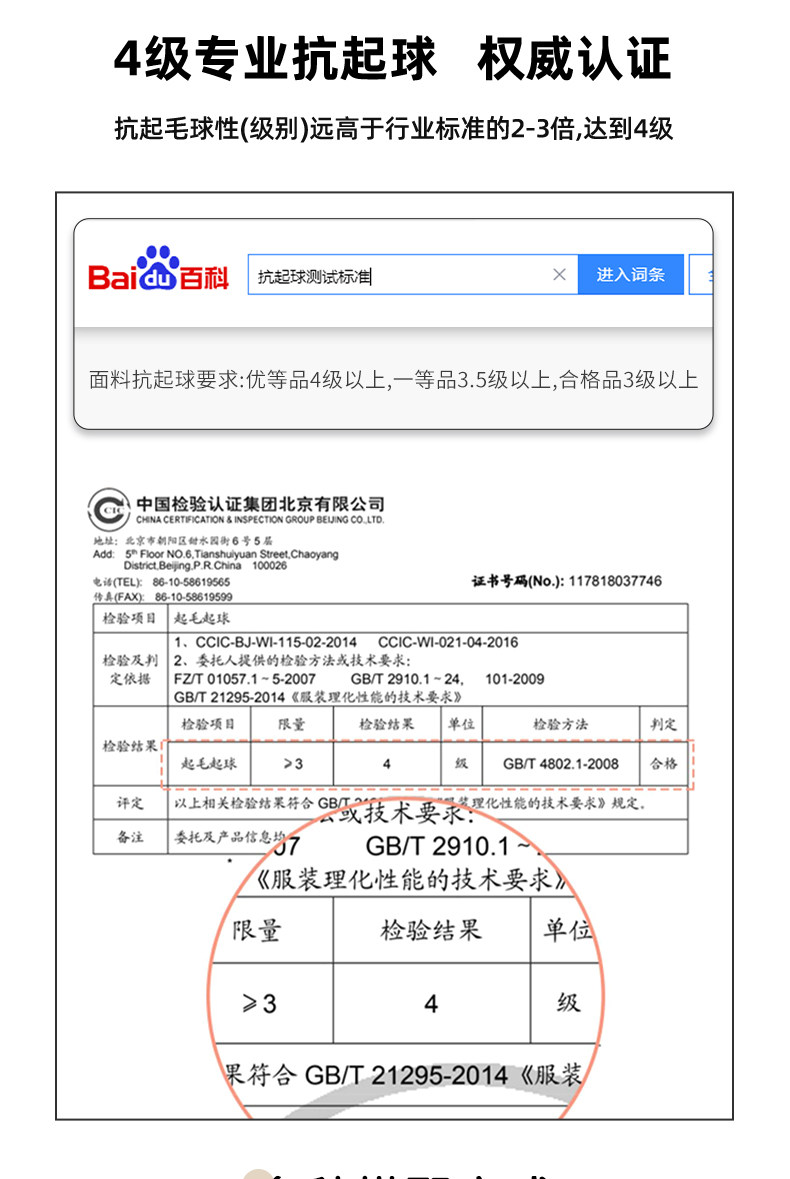Click the 备注 row label in table
Image resolution: width=790 pixels, height=1179 pixels.
[x=130, y=837]
